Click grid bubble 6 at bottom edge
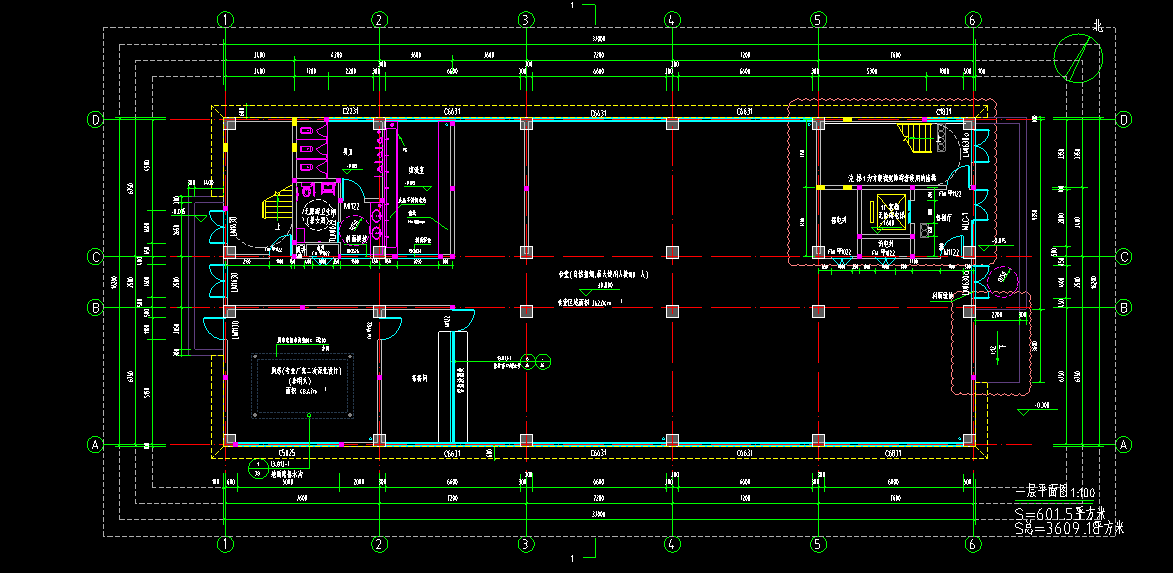This screenshot has height=573, width=1173. [971, 545]
